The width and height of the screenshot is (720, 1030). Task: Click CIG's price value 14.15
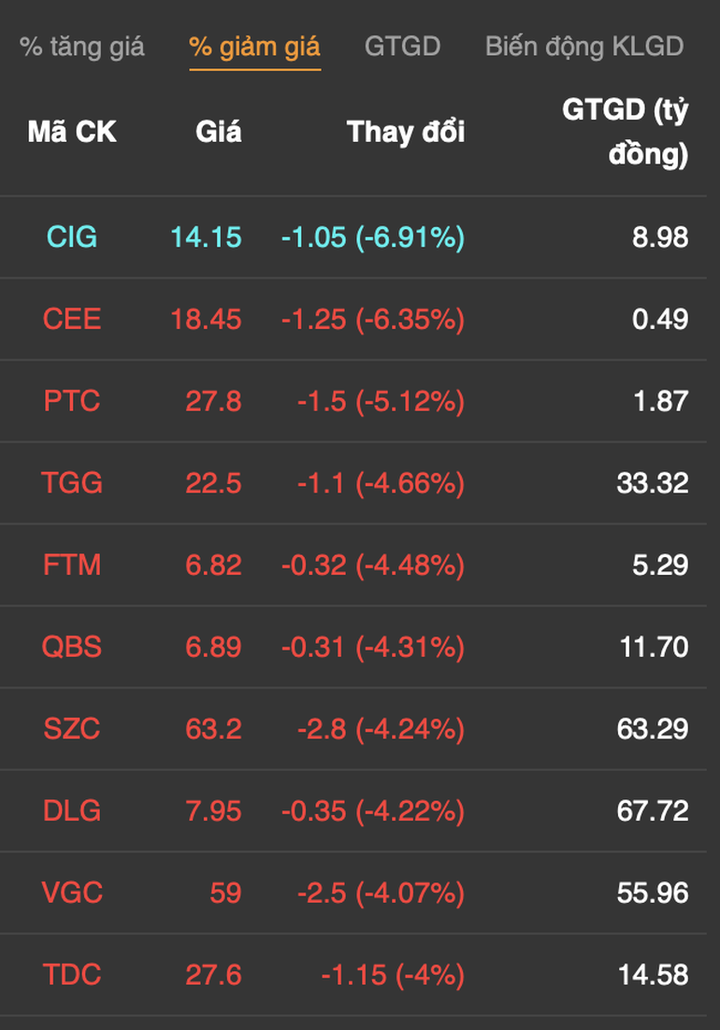(x=206, y=237)
